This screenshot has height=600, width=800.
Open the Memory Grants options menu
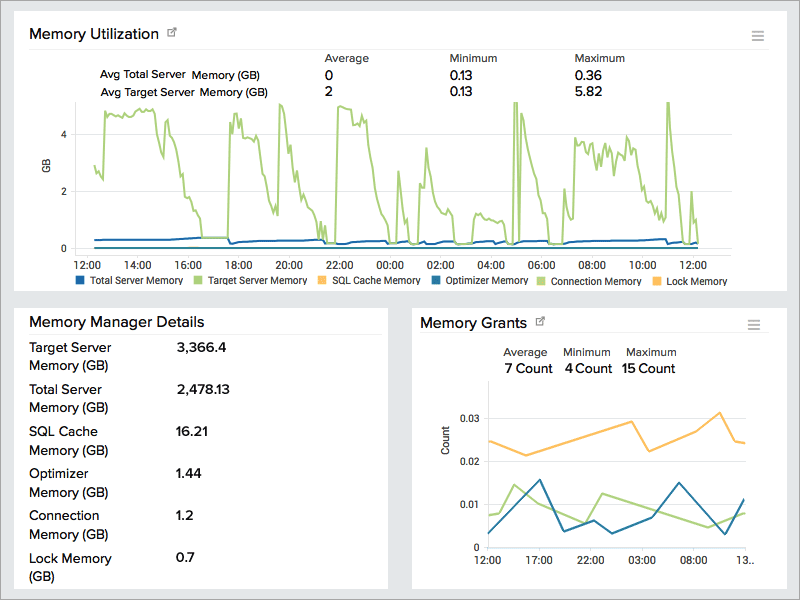(x=754, y=324)
